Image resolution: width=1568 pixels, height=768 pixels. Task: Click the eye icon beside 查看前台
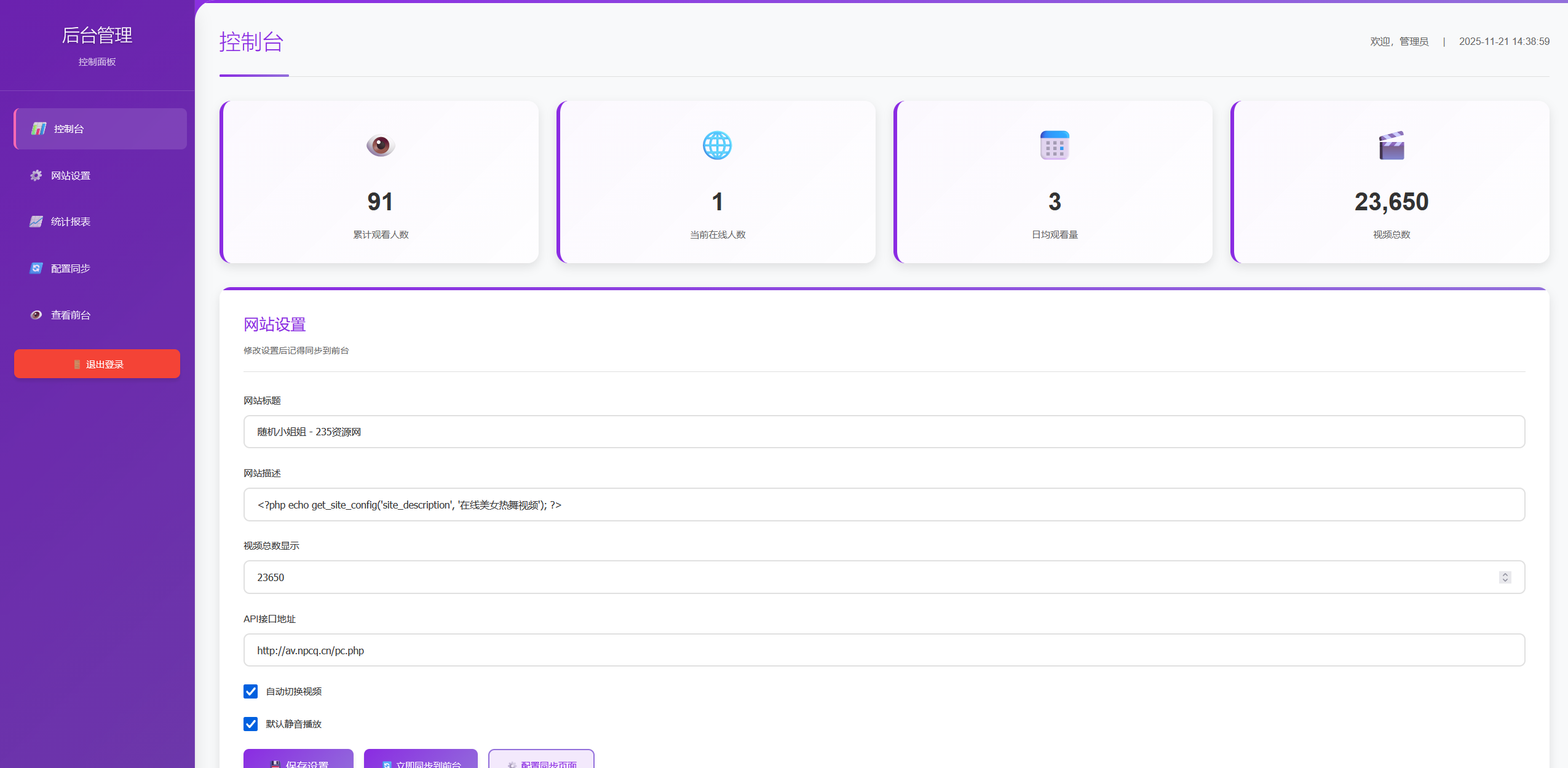click(36, 314)
